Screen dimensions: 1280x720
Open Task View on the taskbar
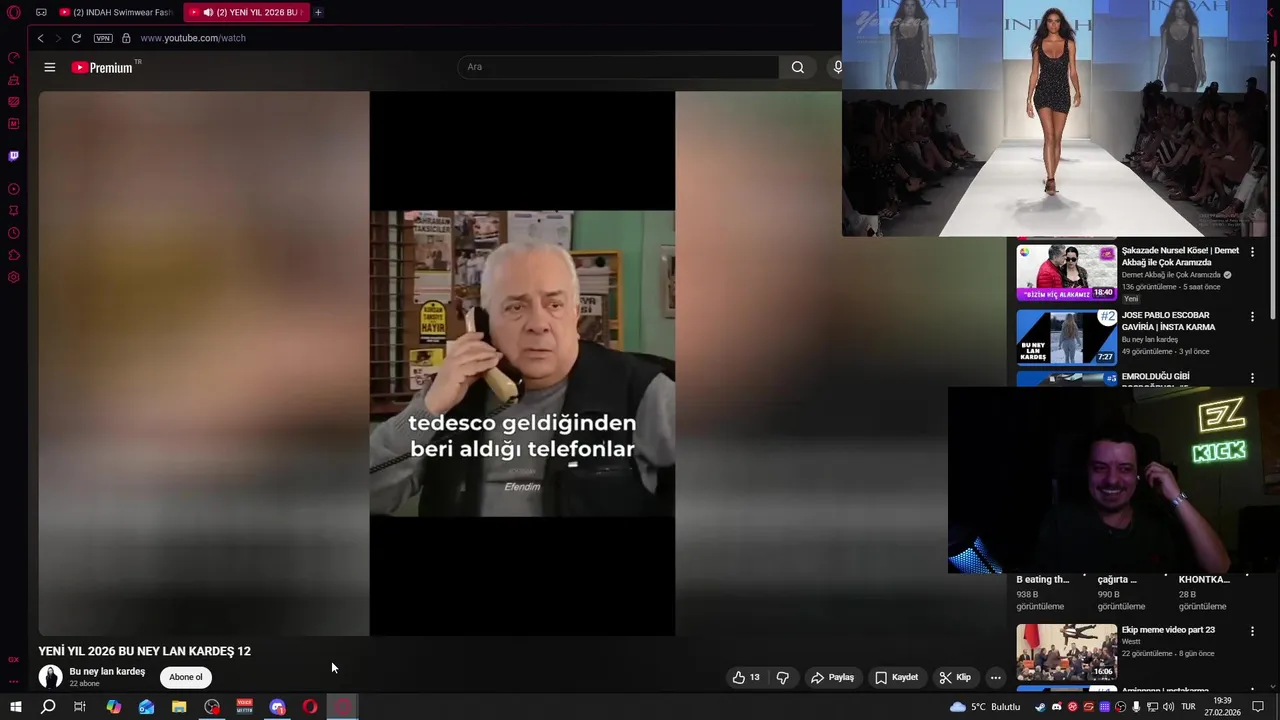click(x=80, y=707)
